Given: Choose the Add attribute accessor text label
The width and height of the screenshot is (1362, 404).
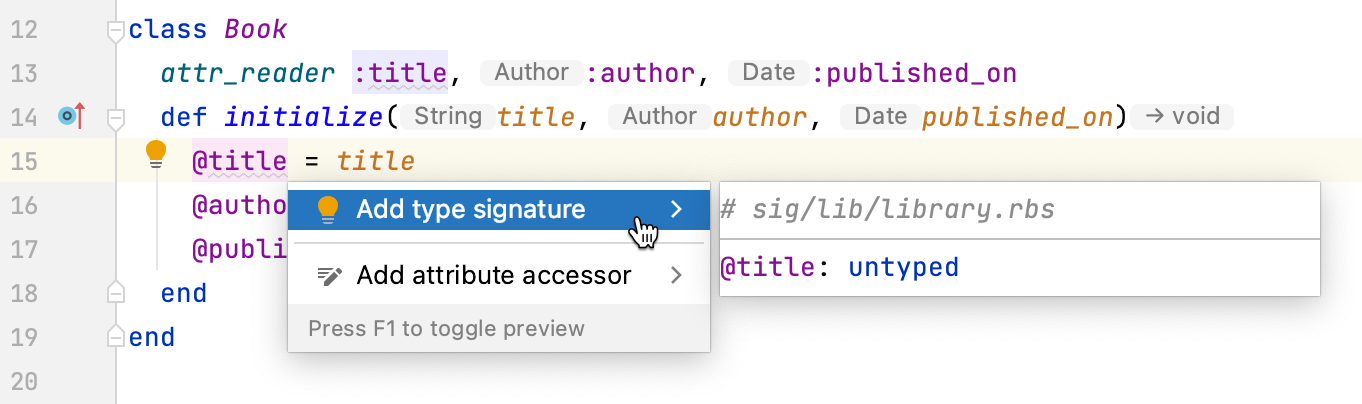Looking at the screenshot, I should click(493, 275).
